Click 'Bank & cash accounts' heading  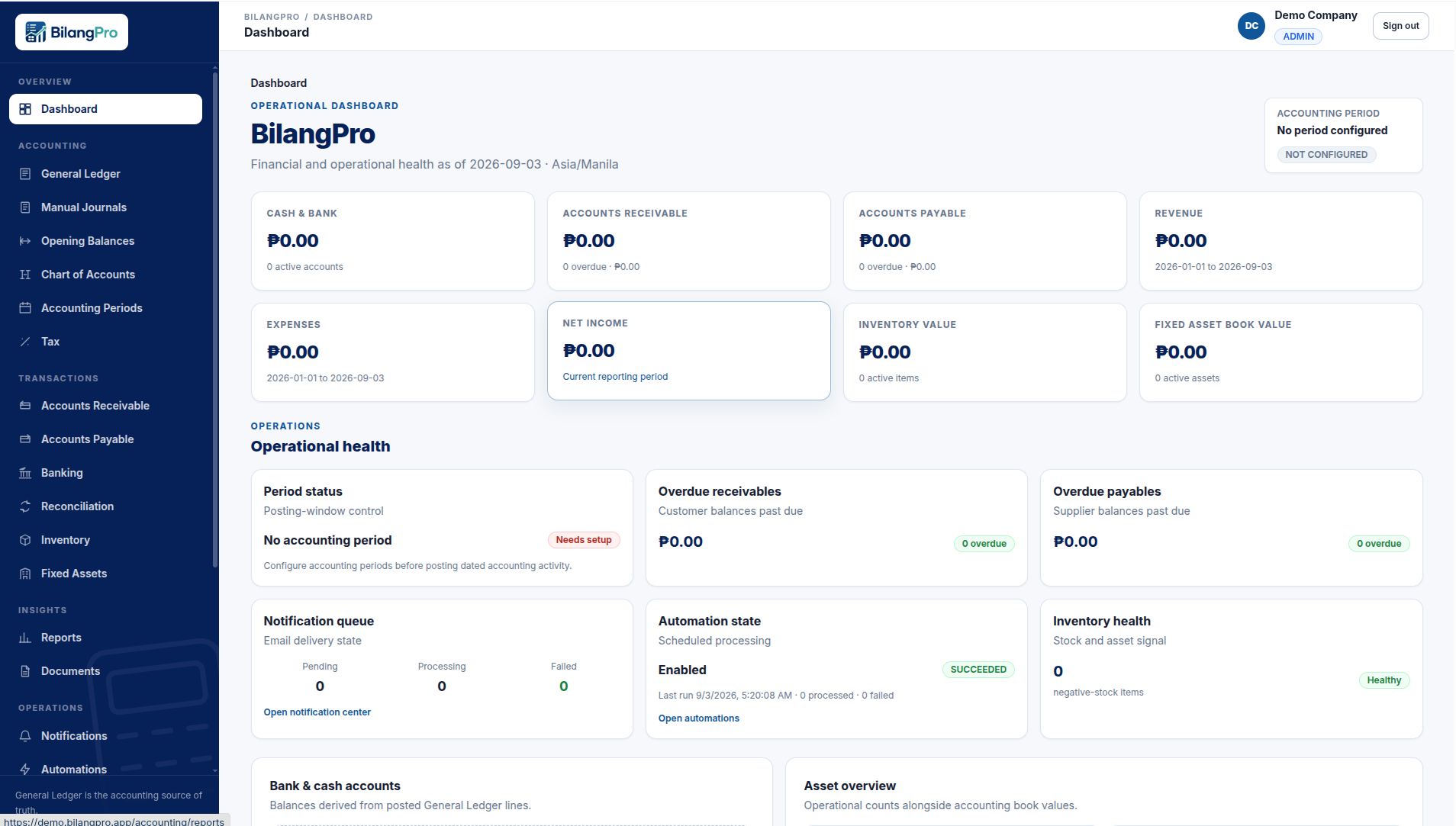(x=334, y=786)
